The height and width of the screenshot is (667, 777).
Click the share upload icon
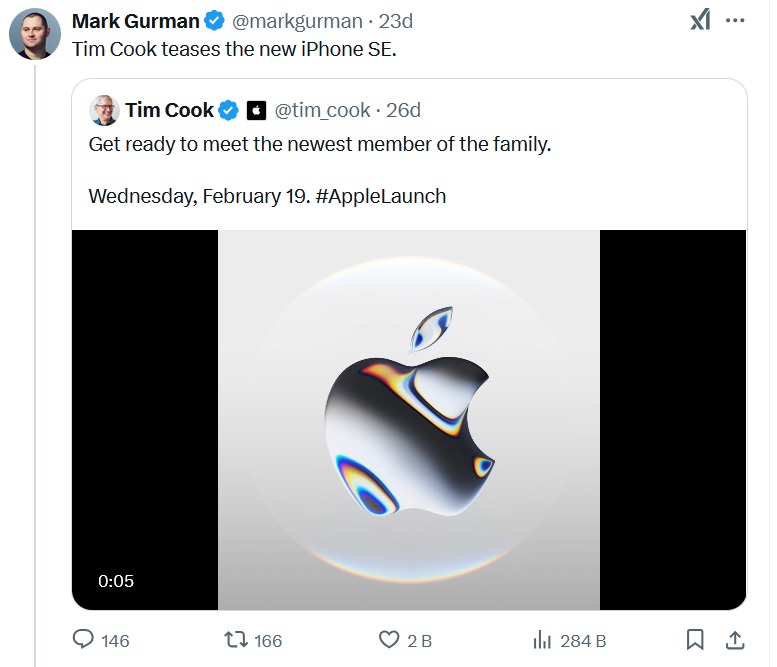click(735, 639)
